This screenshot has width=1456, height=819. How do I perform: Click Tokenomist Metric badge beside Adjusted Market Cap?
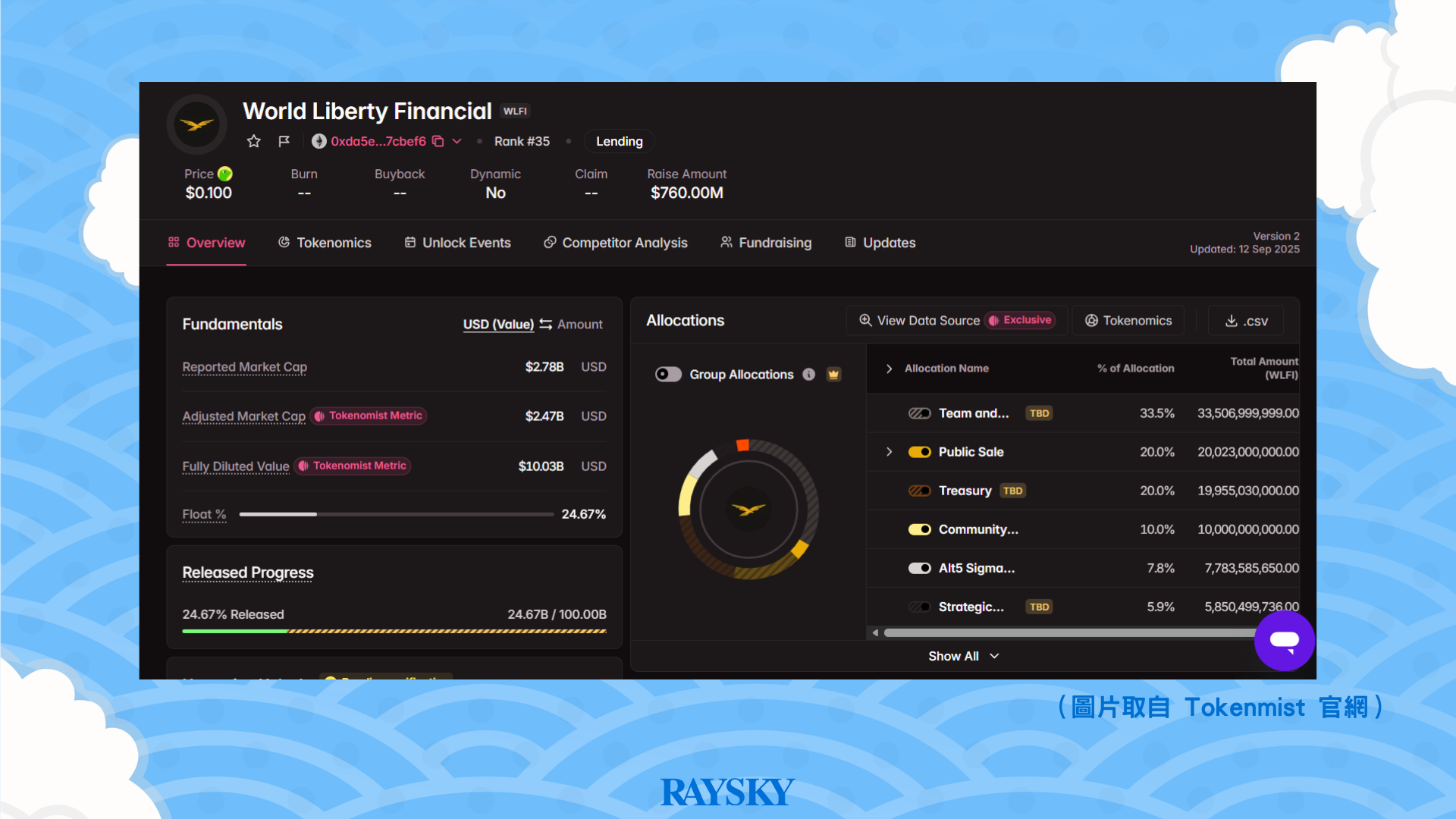coord(369,416)
